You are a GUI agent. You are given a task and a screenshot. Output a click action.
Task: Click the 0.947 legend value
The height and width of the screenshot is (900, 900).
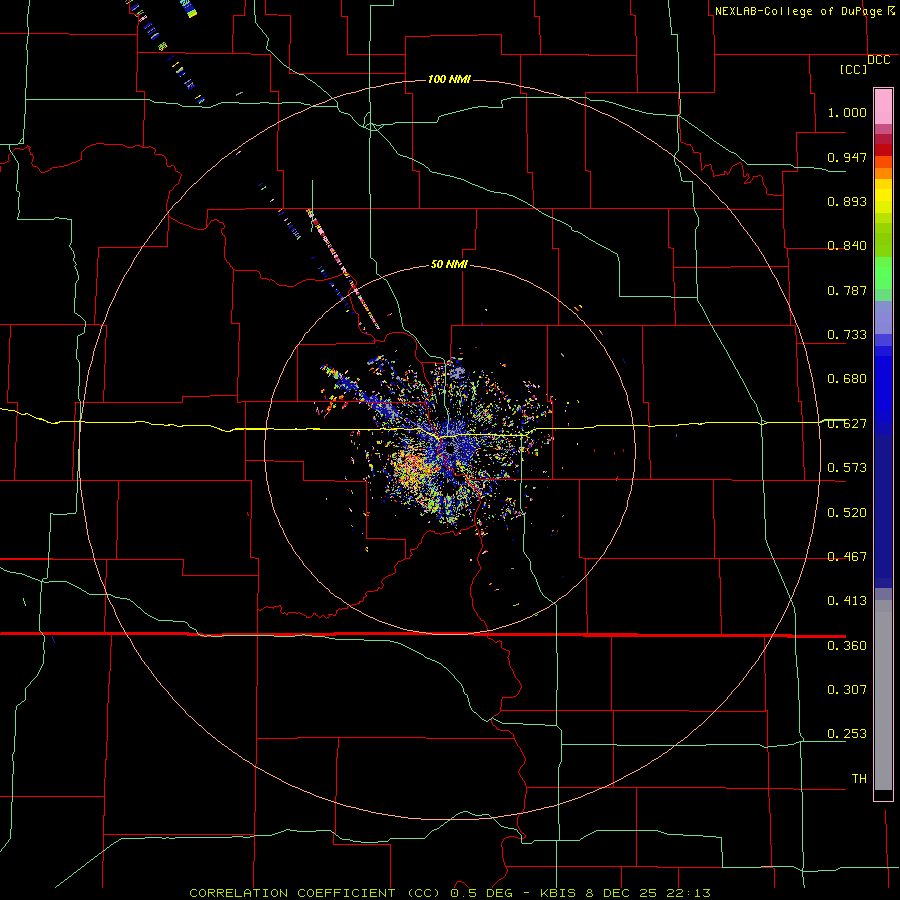coord(847,157)
